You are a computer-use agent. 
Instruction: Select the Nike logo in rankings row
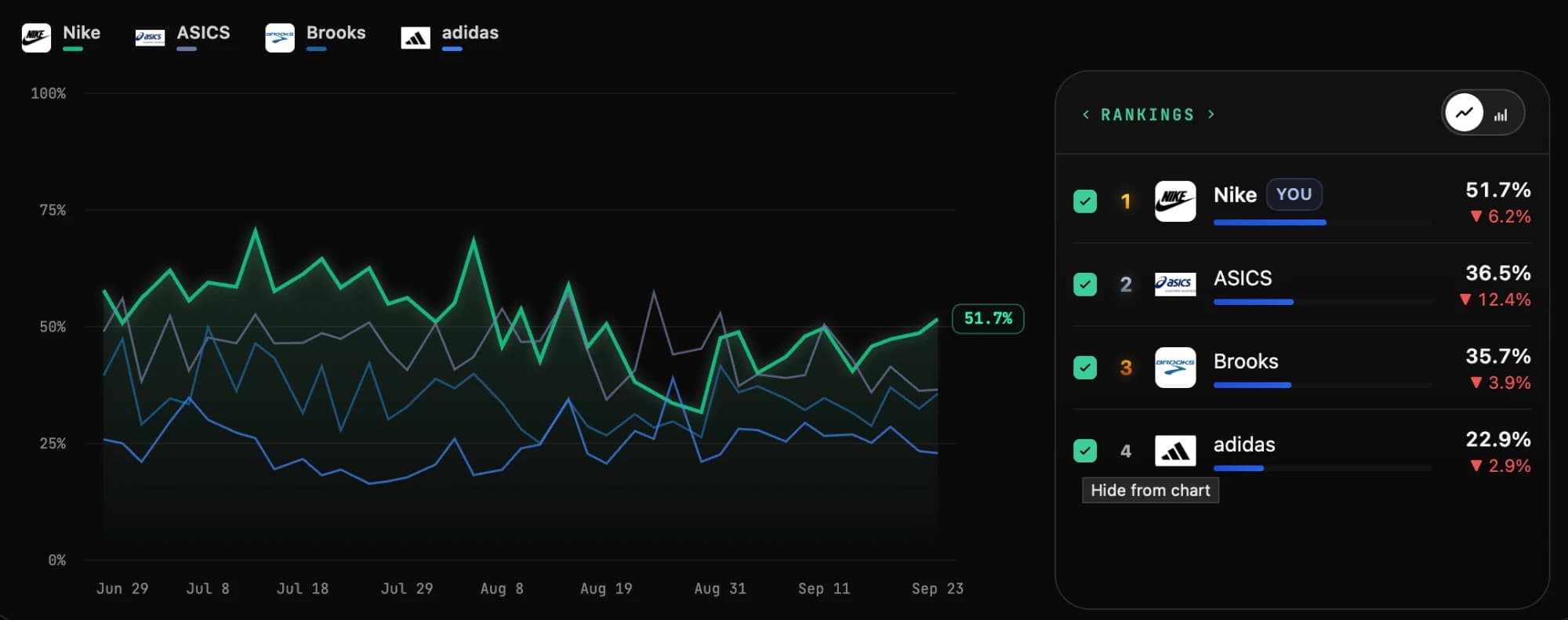click(1175, 201)
